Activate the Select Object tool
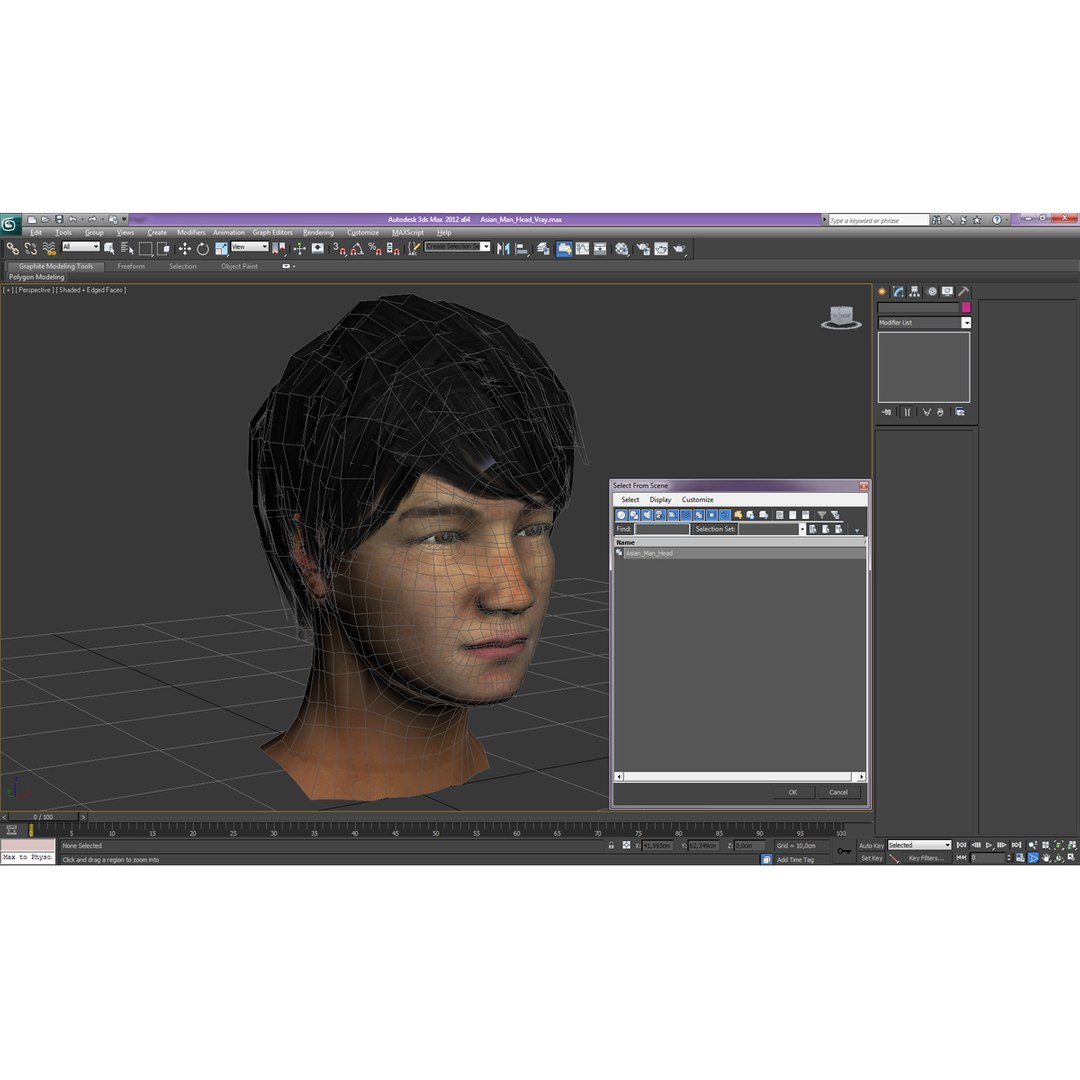This screenshot has height=1080, width=1080. pos(109,249)
